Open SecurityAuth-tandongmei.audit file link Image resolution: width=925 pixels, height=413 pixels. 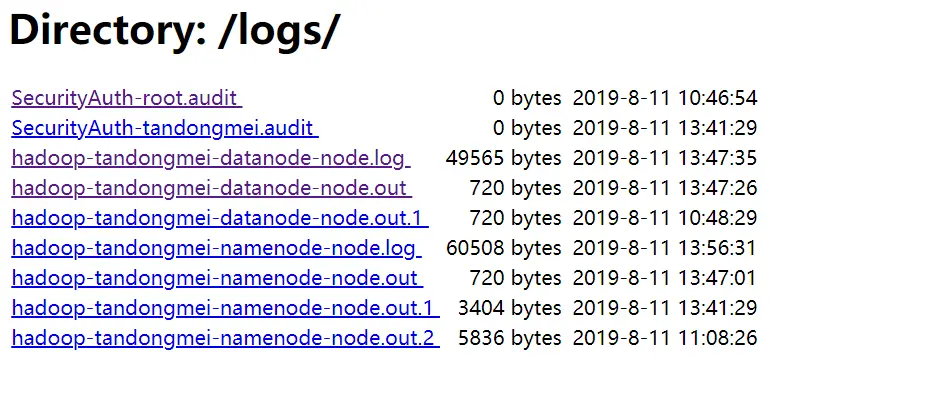(164, 128)
